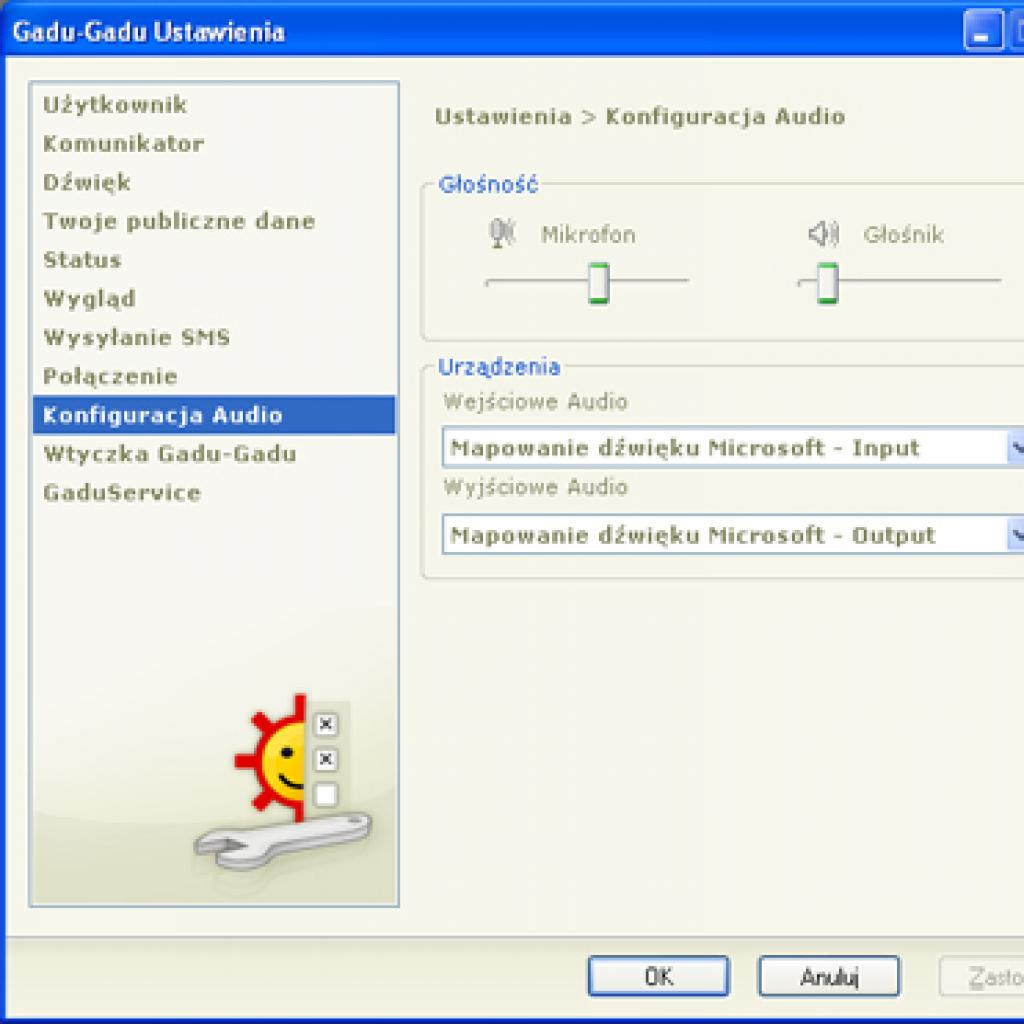
Task: Confirm settings with the OK button
Action: coord(658,976)
